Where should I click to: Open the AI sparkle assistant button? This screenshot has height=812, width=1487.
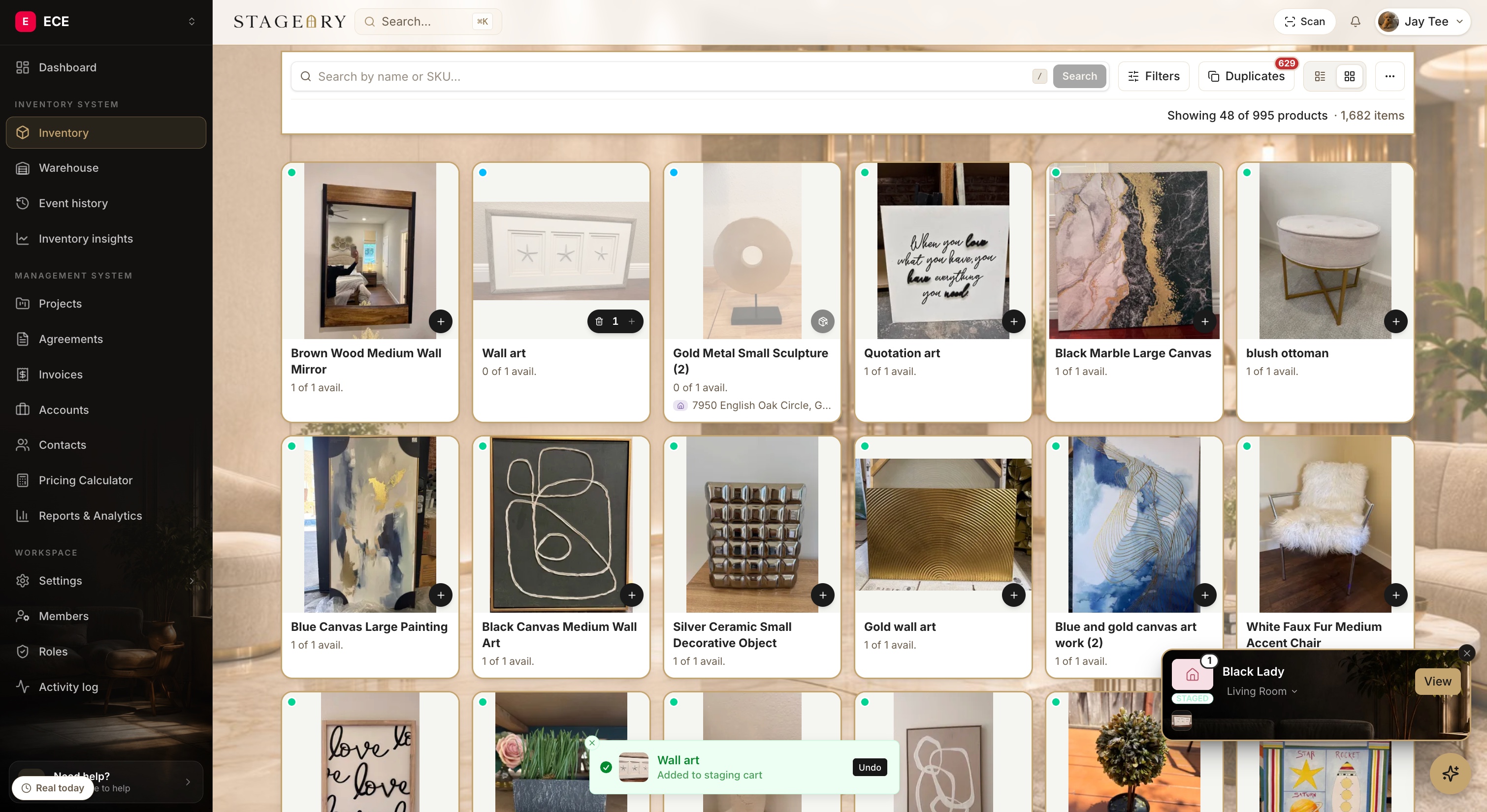pos(1450,773)
